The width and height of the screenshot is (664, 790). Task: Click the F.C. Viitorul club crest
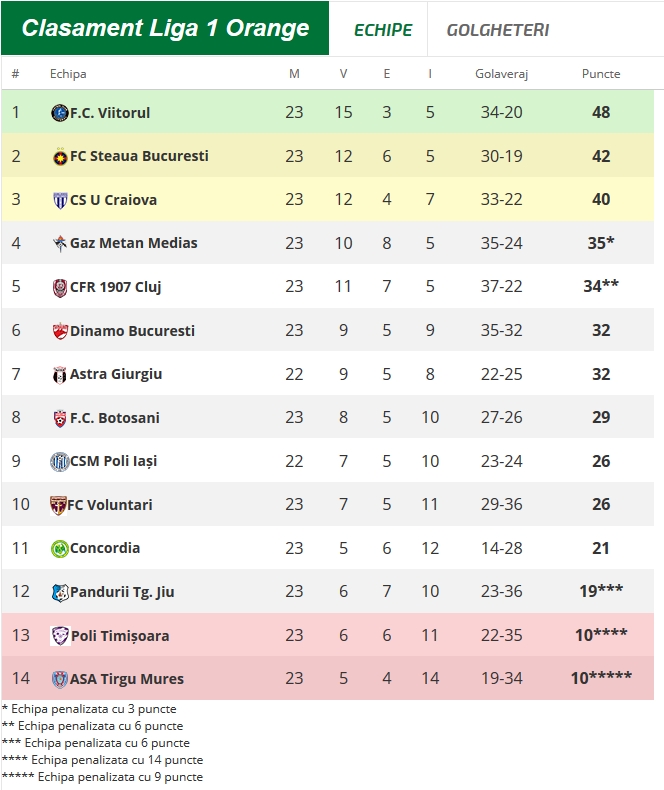point(60,113)
